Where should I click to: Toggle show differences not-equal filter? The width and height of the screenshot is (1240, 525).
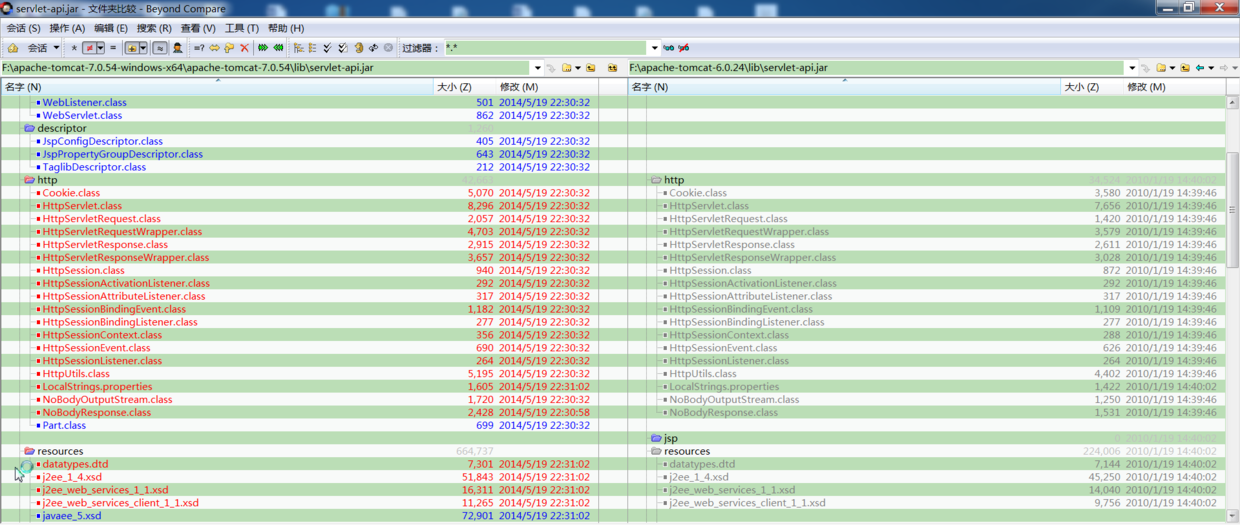click(89, 47)
